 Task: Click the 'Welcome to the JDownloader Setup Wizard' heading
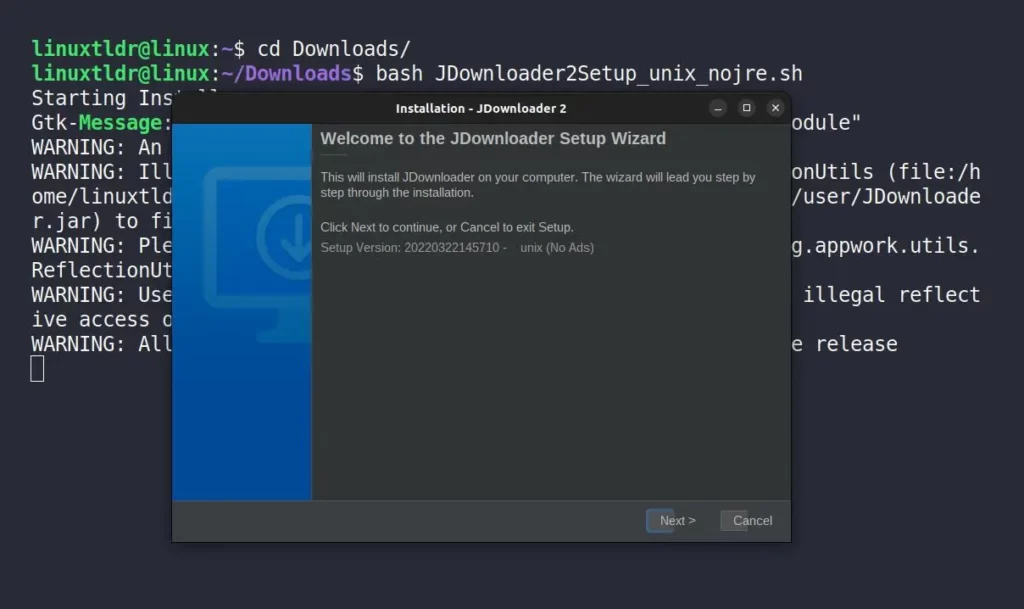493,138
